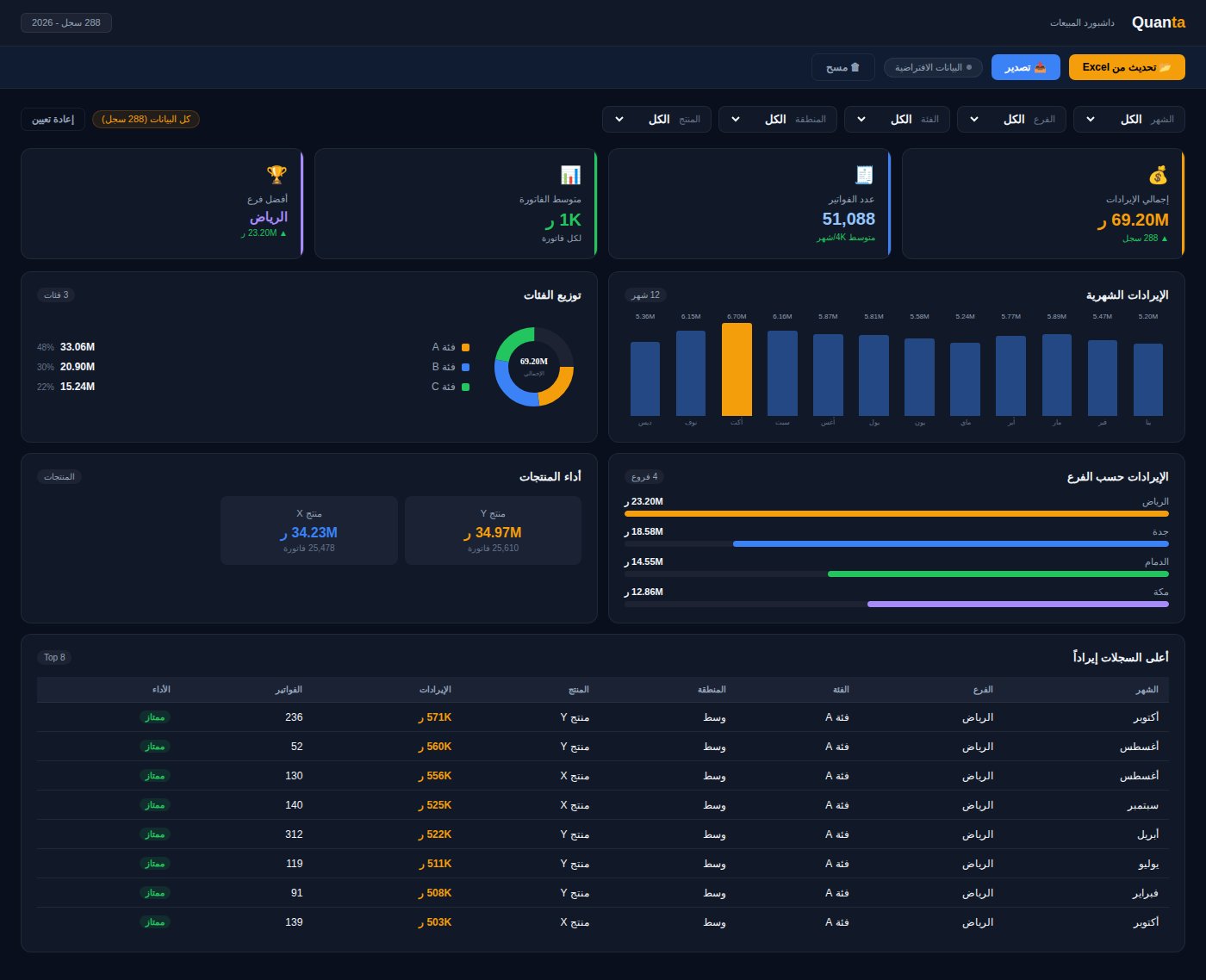The height and width of the screenshot is (980, 1206).
Task: Click the trophy best branch icon
Action: click(277, 175)
